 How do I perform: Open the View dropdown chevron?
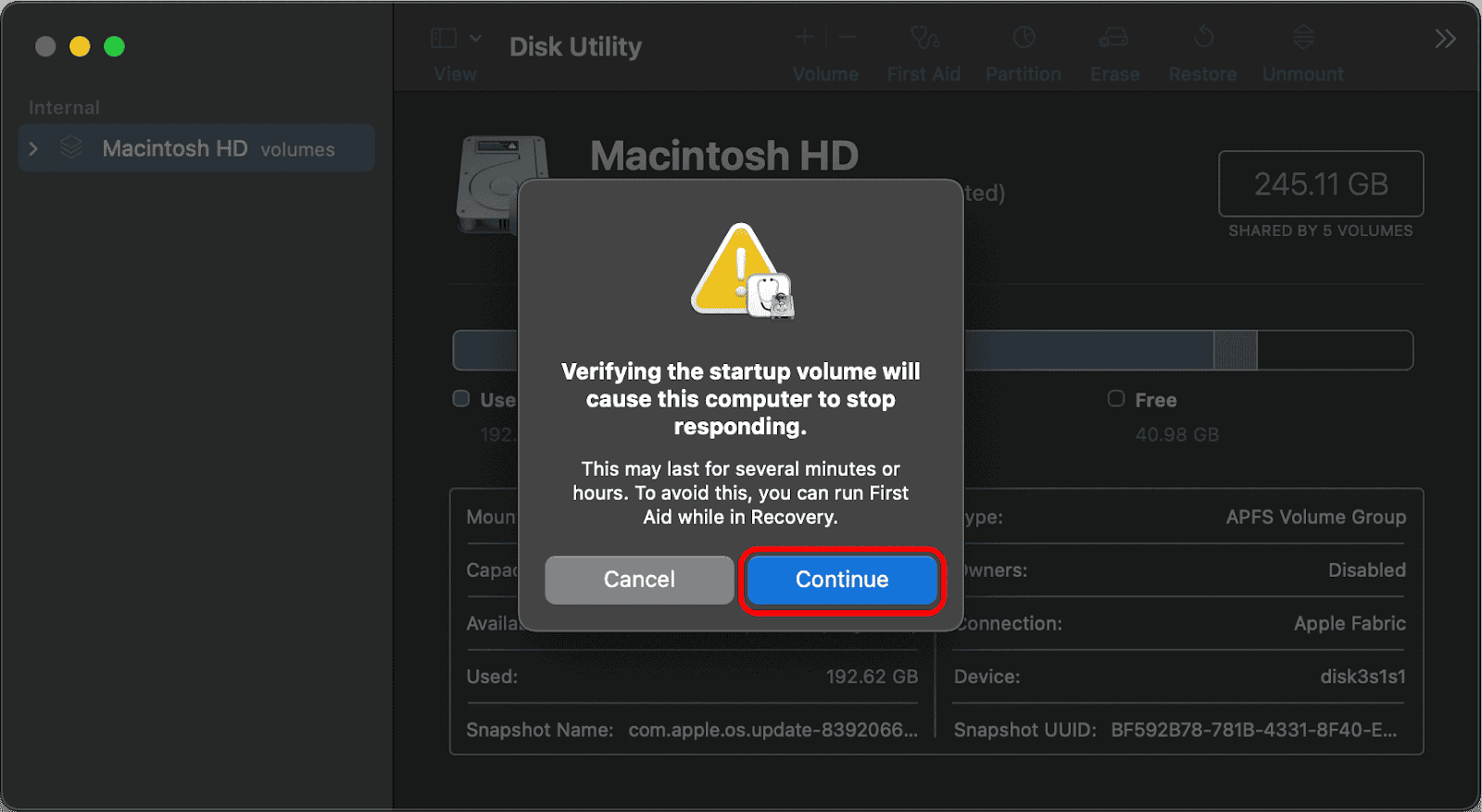click(476, 38)
